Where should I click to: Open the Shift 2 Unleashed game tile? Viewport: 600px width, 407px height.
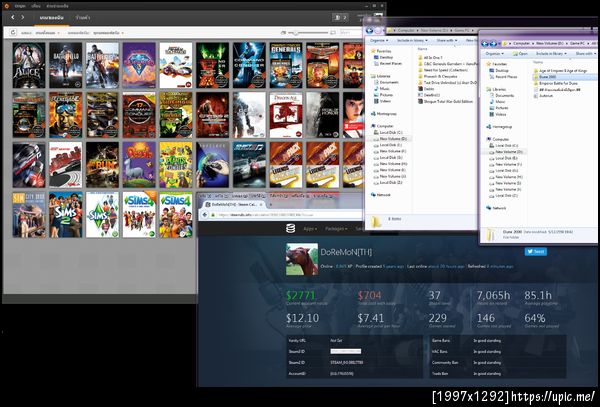pos(249,165)
